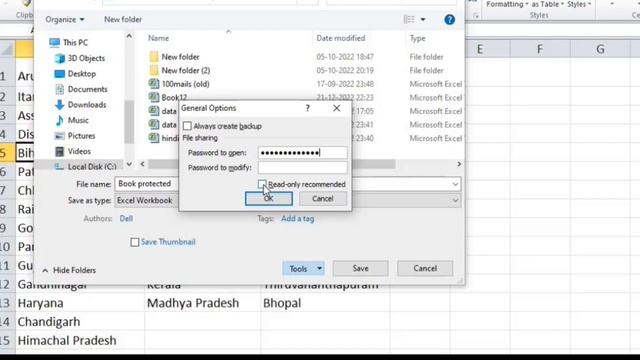This screenshot has width=640, height=360.
Task: Click the Password to modify field
Action: pyautogui.click(x=303, y=167)
